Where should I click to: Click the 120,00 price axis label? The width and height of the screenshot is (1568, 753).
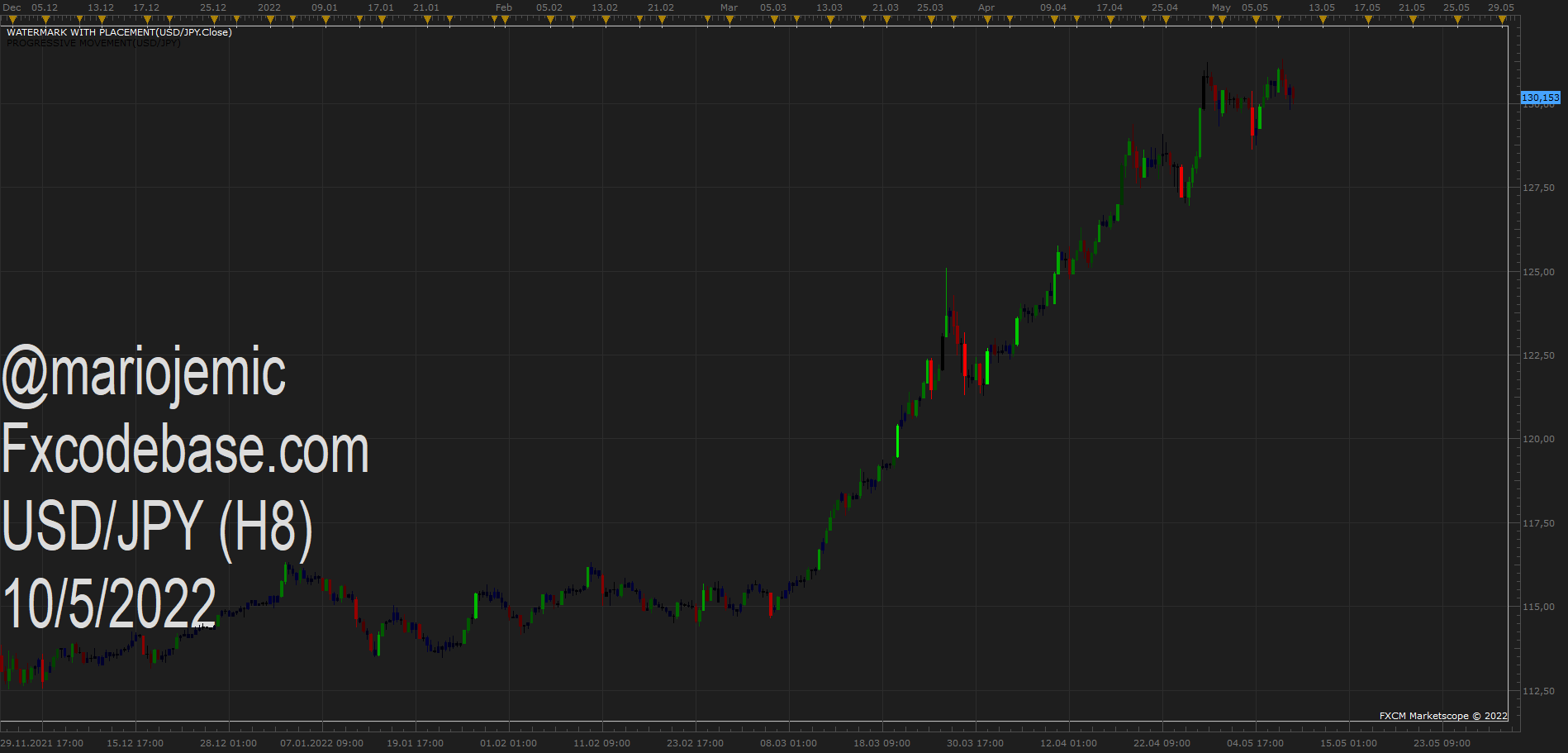click(x=1538, y=439)
